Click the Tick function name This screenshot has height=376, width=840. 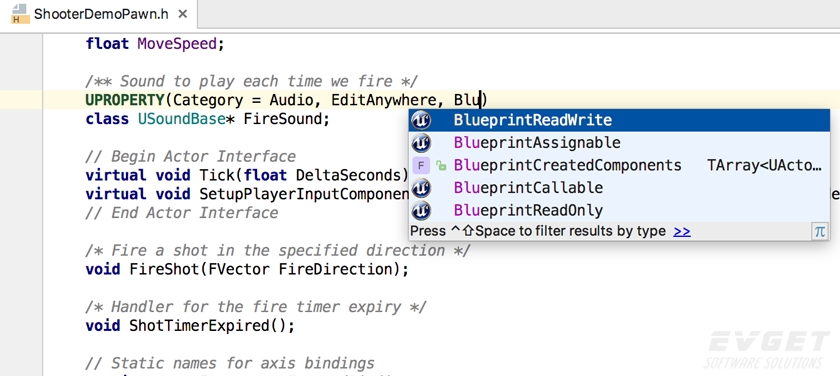(x=217, y=175)
